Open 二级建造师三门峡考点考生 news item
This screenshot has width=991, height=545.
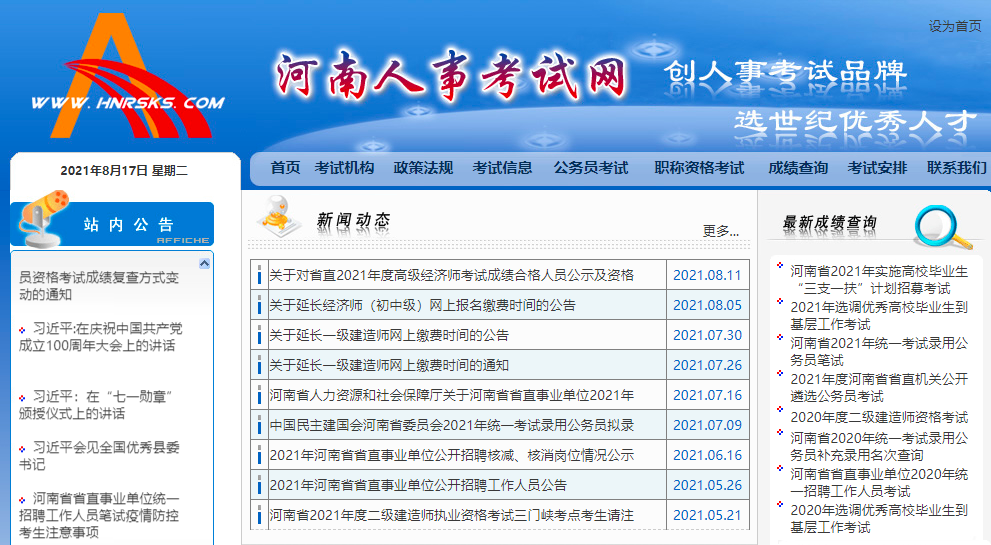[x=452, y=515]
